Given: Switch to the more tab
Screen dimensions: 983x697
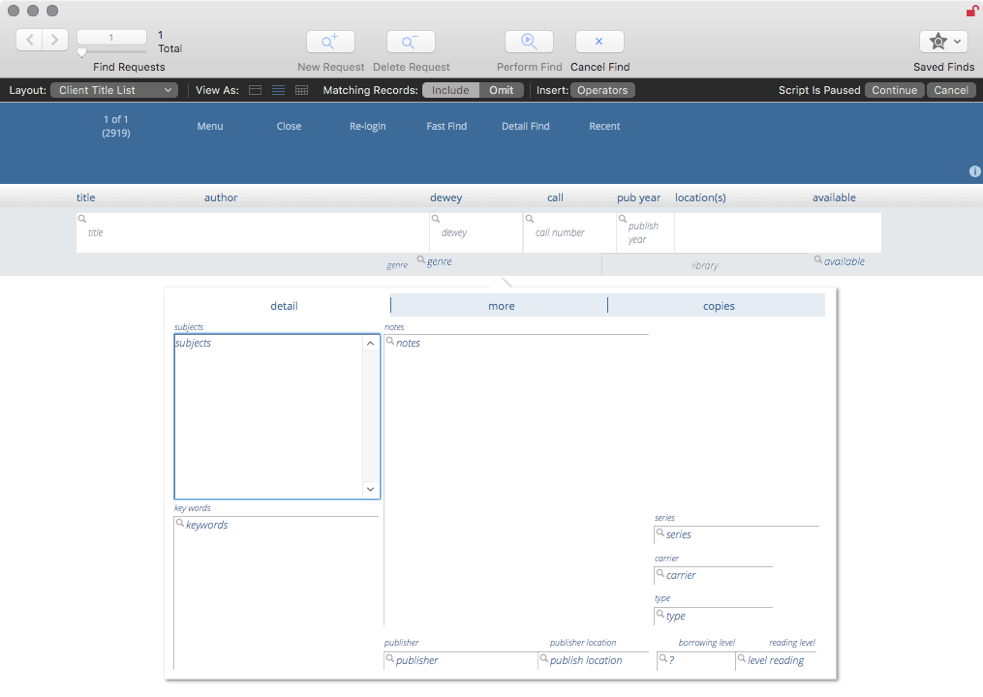Looking at the screenshot, I should pyautogui.click(x=501, y=306).
